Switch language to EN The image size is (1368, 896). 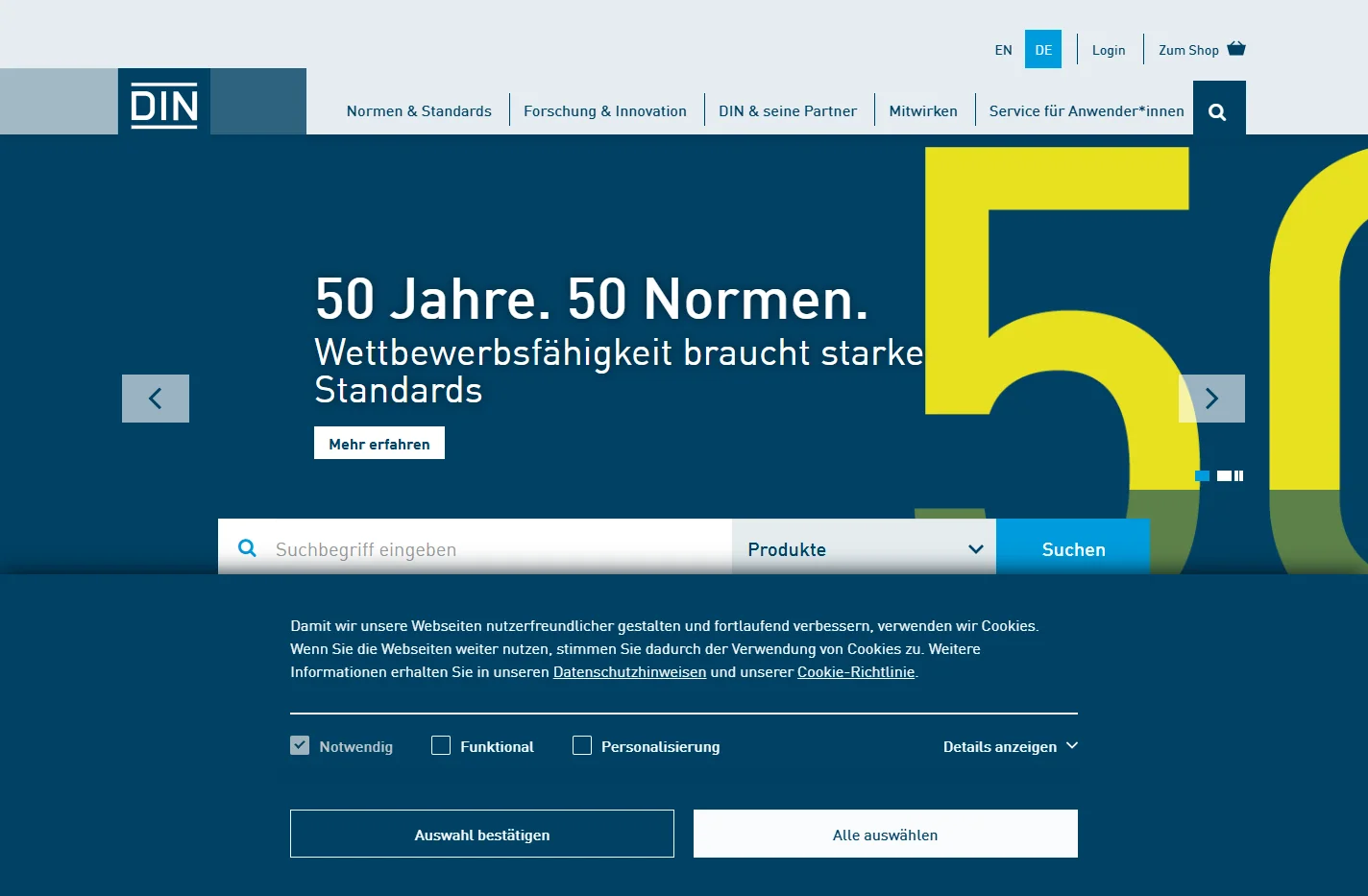click(x=1004, y=50)
